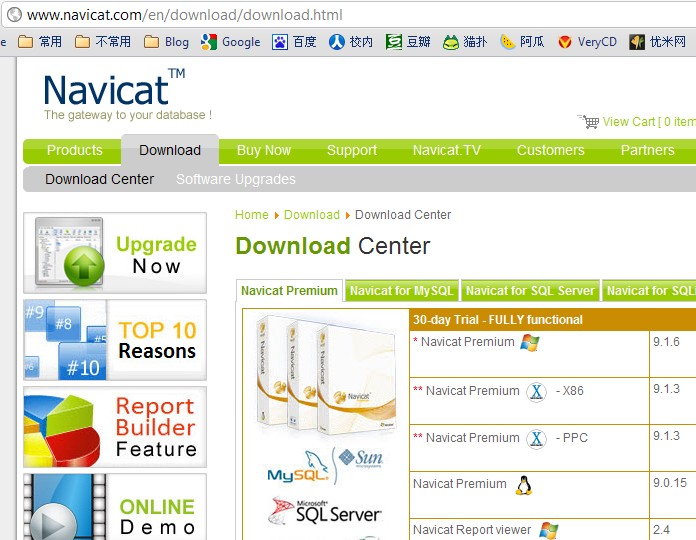Open the 校内 bookmark
This screenshot has height=540, width=696.
click(351, 42)
